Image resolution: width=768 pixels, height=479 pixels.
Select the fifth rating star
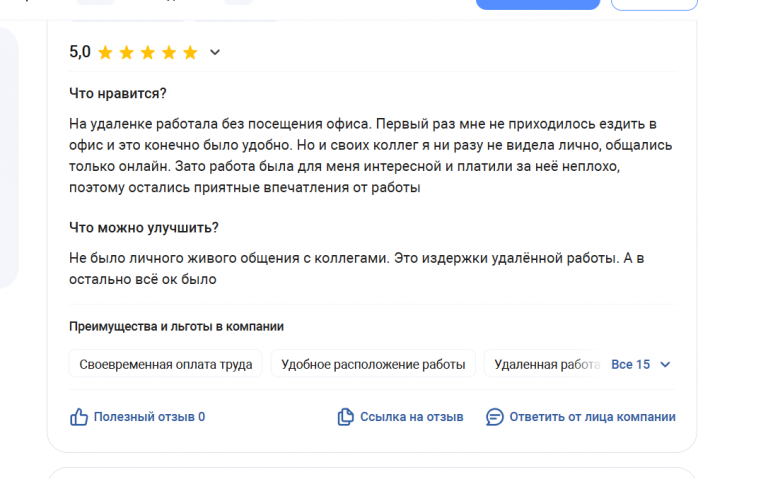pos(190,52)
